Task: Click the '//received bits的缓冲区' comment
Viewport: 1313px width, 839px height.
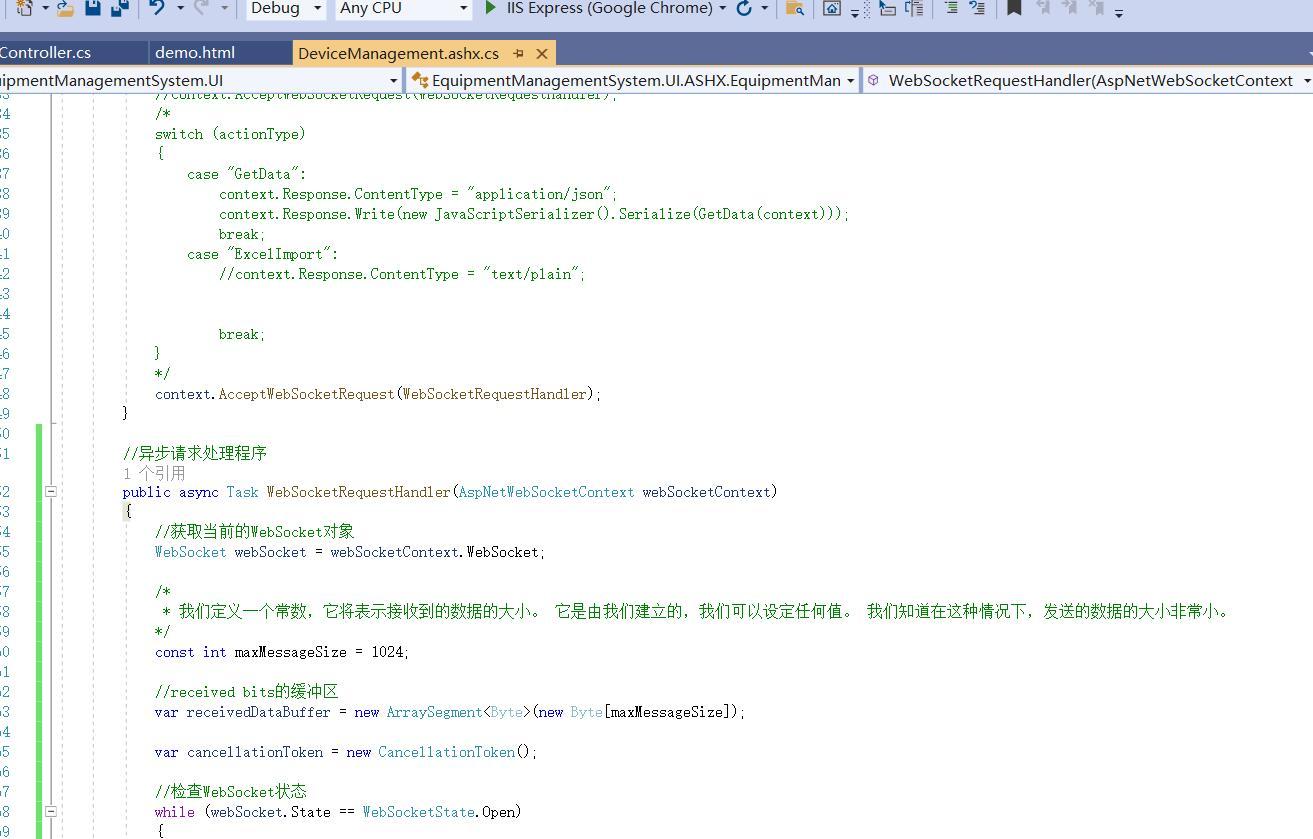Action: (x=246, y=691)
